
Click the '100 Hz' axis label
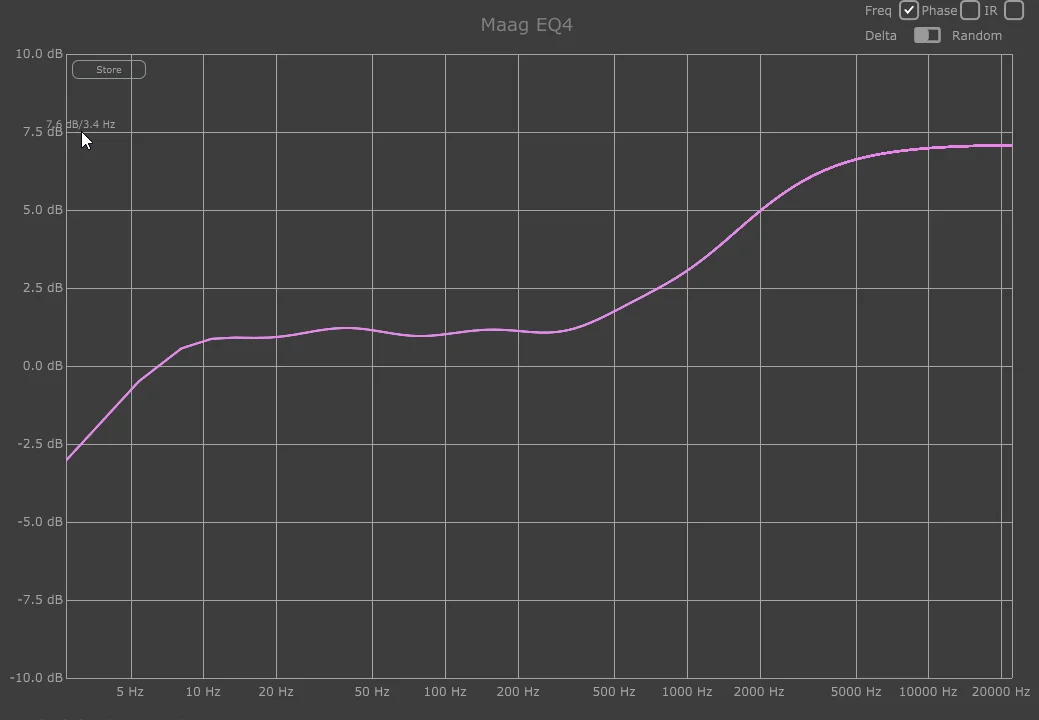(x=445, y=692)
